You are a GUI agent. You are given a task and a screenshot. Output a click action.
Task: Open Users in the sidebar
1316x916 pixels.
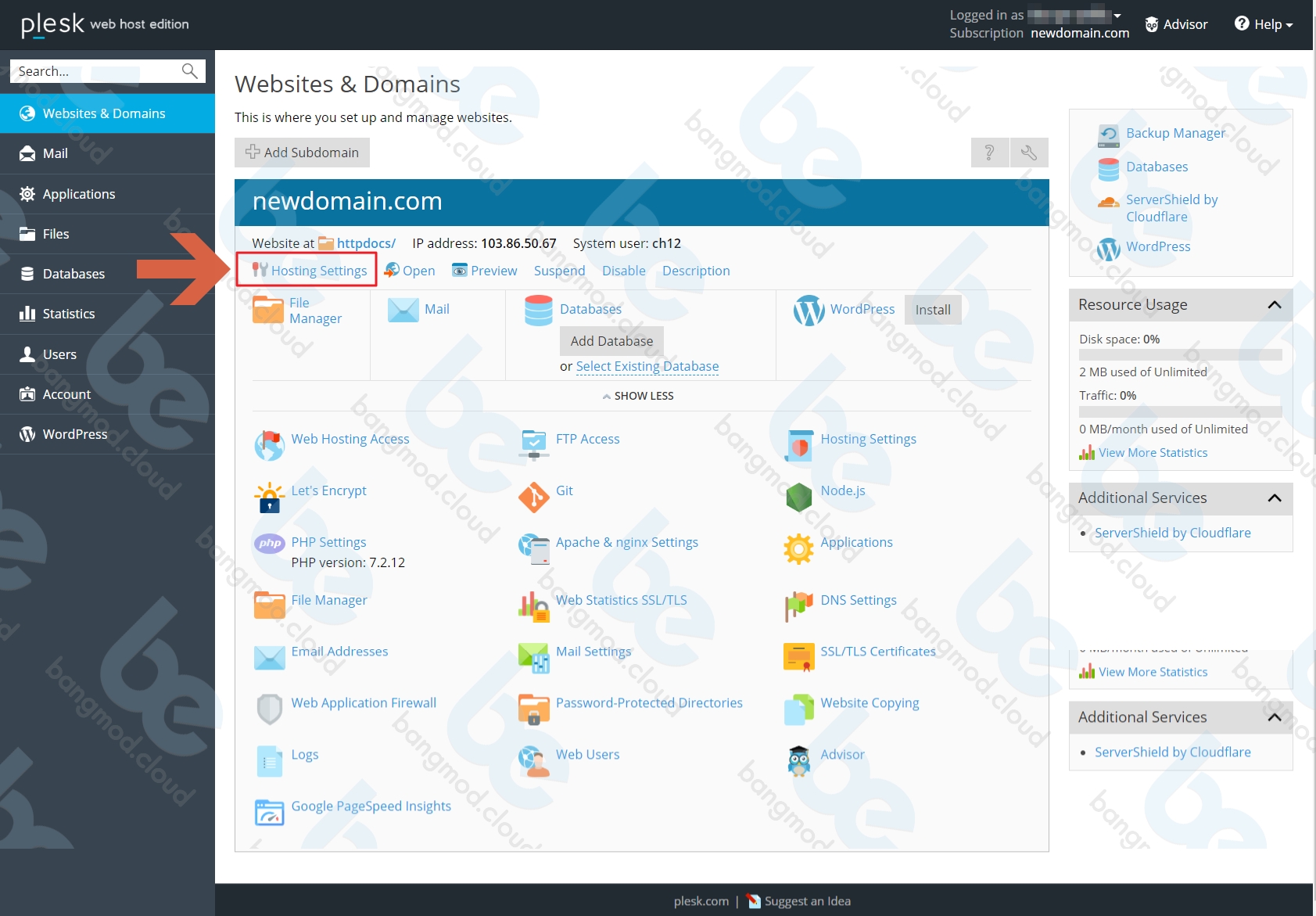tap(108, 354)
